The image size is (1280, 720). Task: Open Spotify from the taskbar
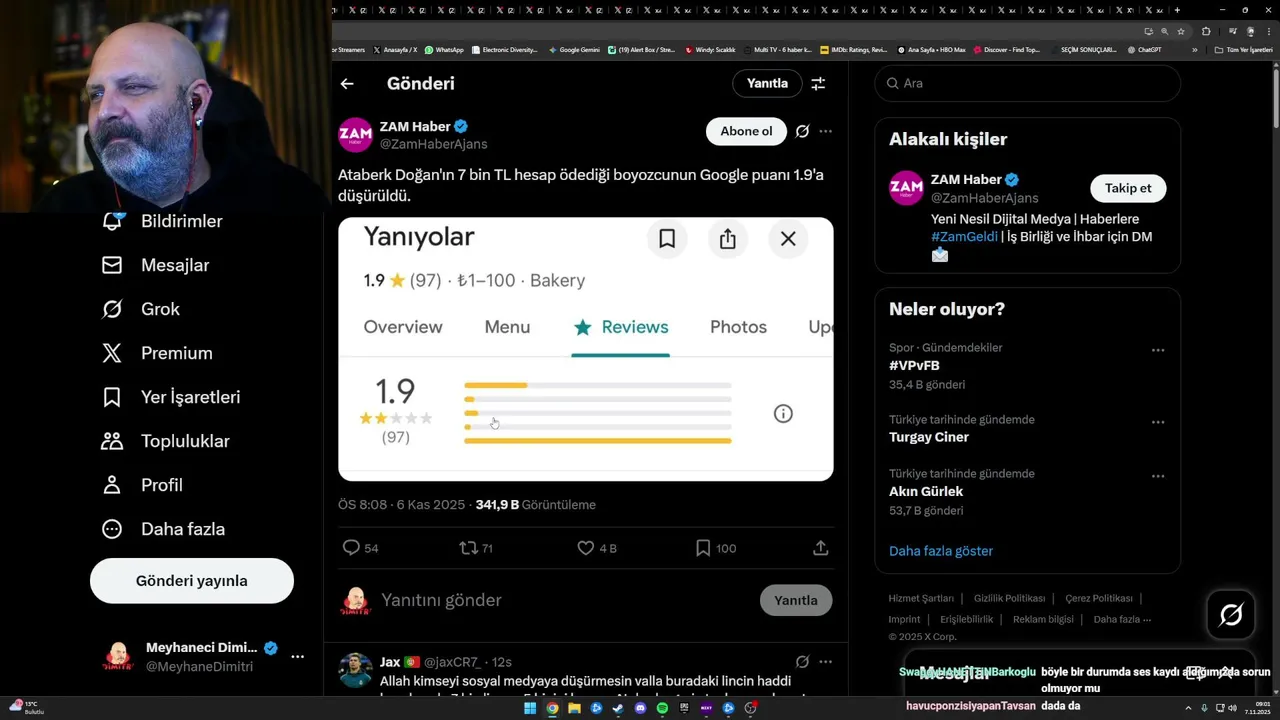[x=663, y=708]
